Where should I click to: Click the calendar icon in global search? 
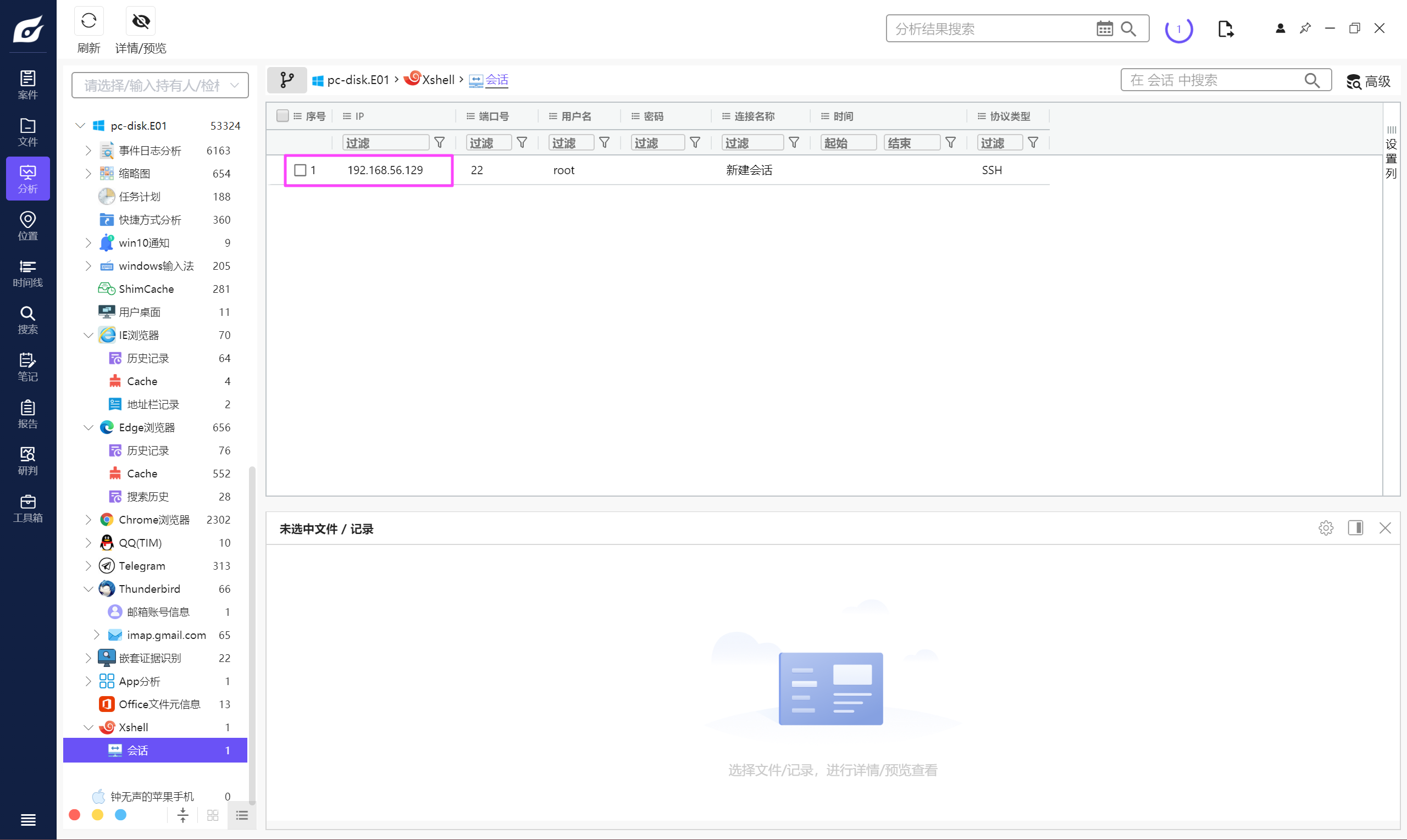click(x=1104, y=29)
